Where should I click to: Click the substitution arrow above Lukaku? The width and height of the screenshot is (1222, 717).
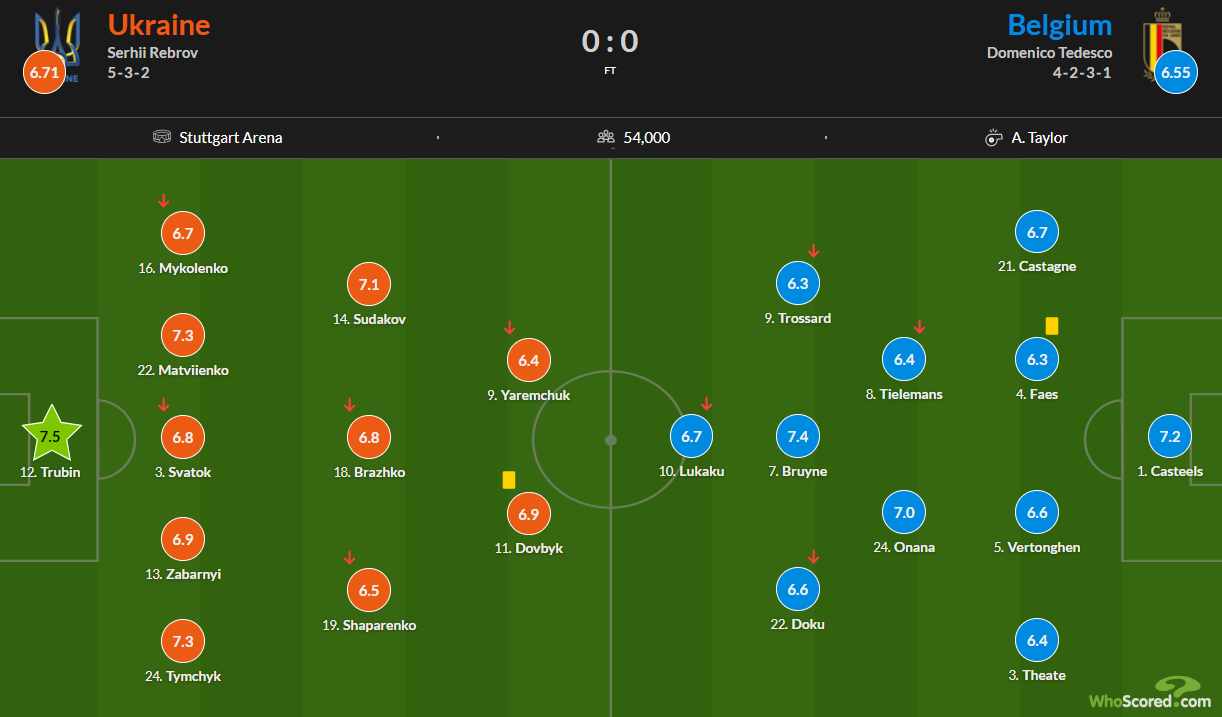point(707,404)
